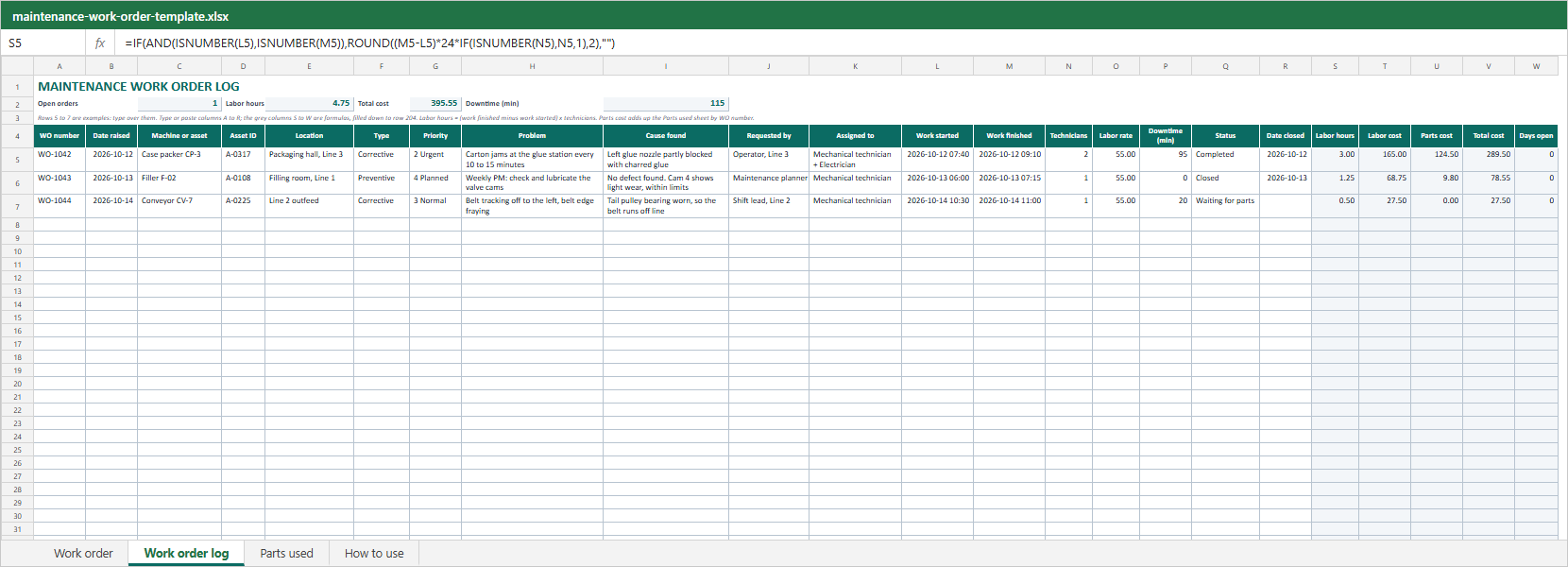The image size is (1568, 567).
Task: Select the Operator, Line 3 cell
Action: click(x=769, y=160)
